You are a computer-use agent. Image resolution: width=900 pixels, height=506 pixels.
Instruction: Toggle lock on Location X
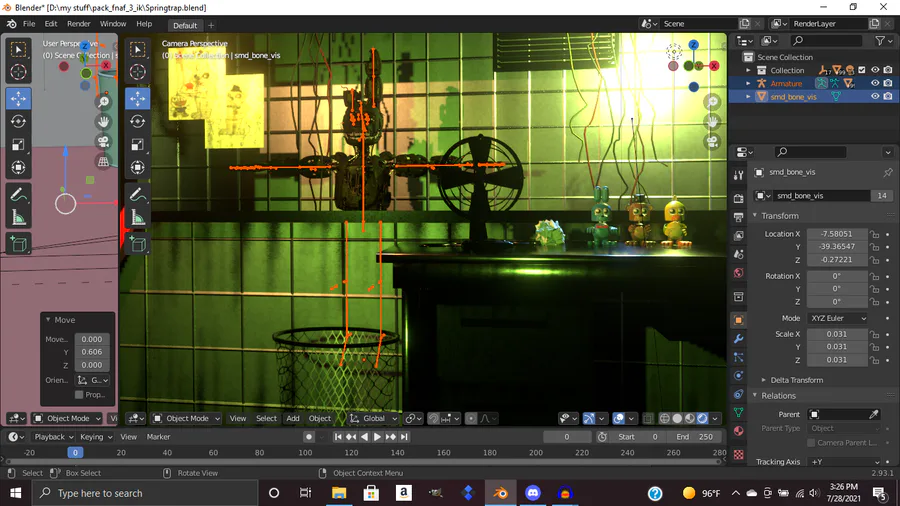874,234
